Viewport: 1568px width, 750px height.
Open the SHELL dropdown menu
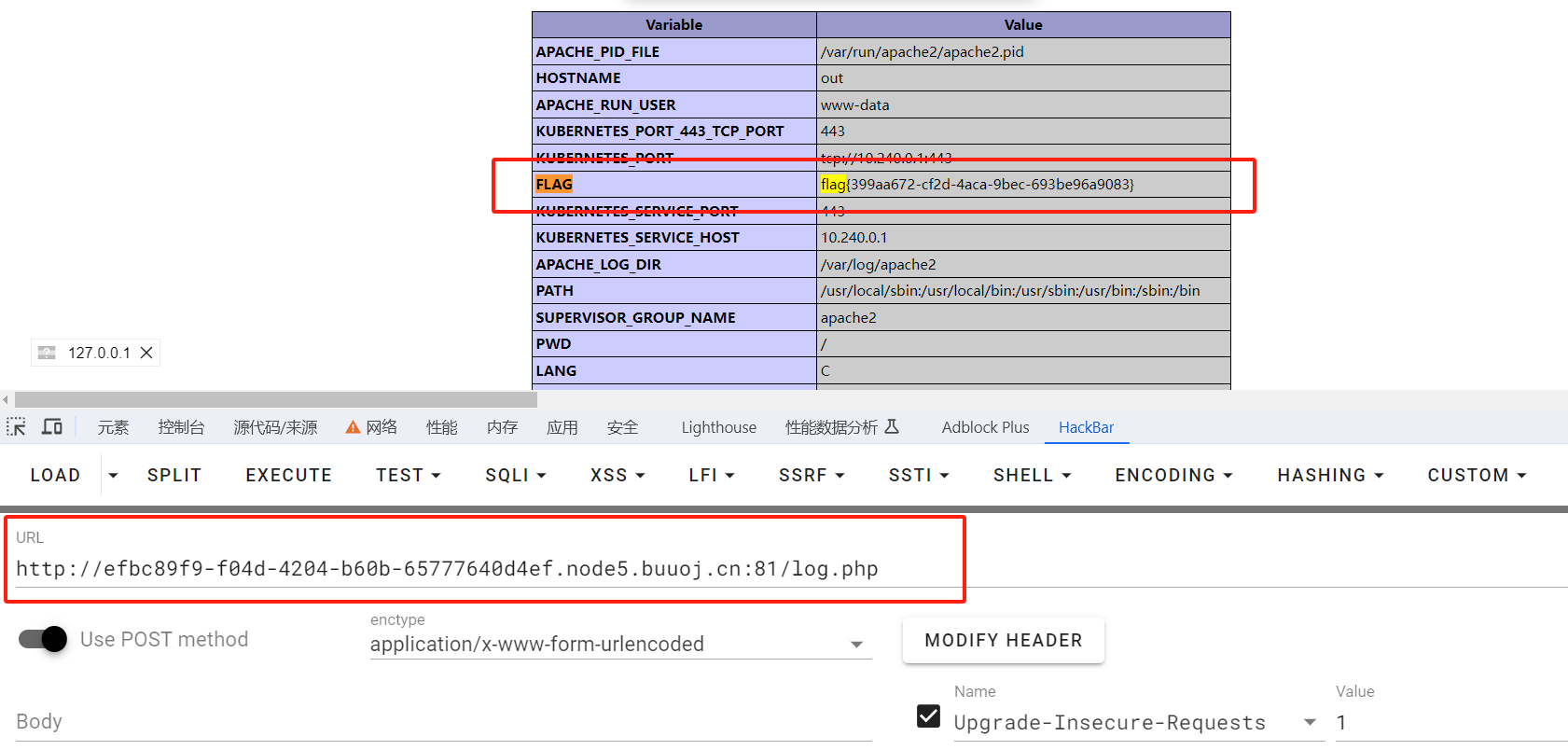[1032, 475]
